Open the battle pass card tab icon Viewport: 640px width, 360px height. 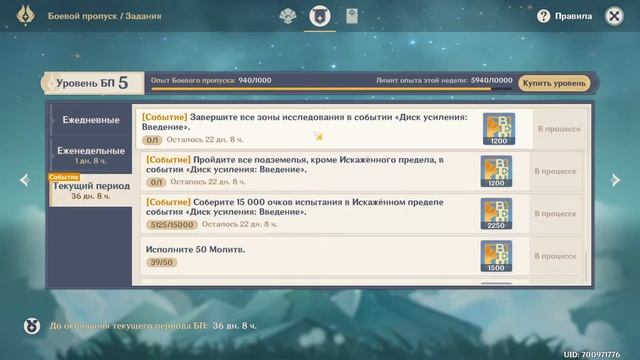click(x=352, y=16)
